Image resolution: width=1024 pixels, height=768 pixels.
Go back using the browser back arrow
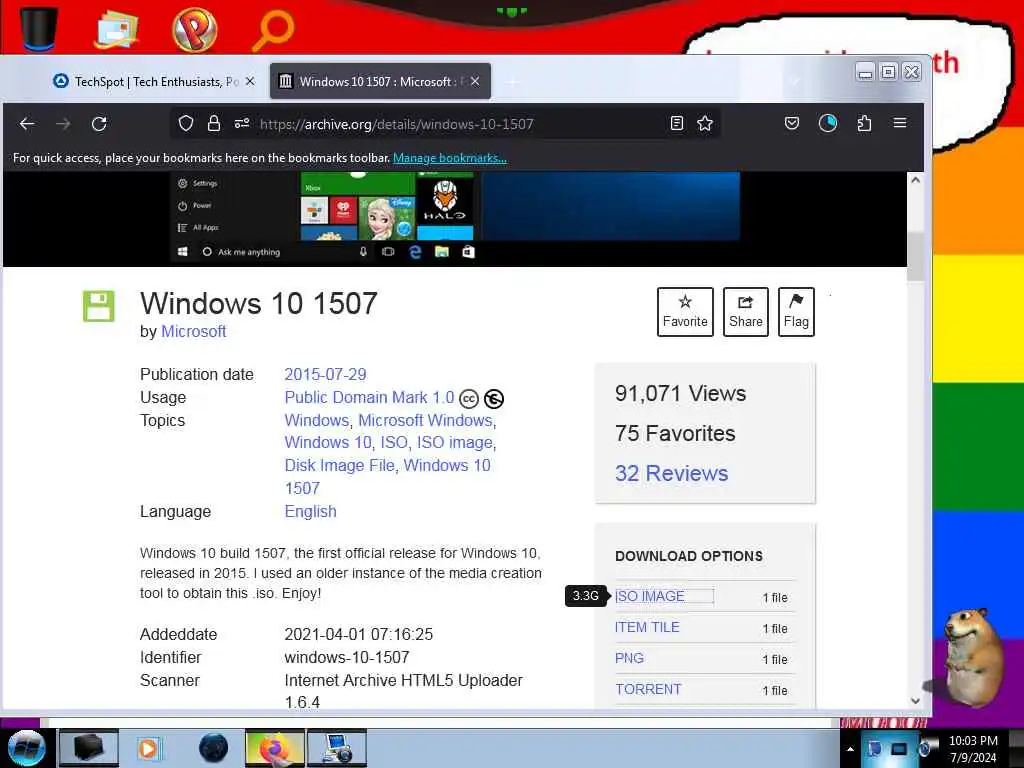tap(27, 123)
